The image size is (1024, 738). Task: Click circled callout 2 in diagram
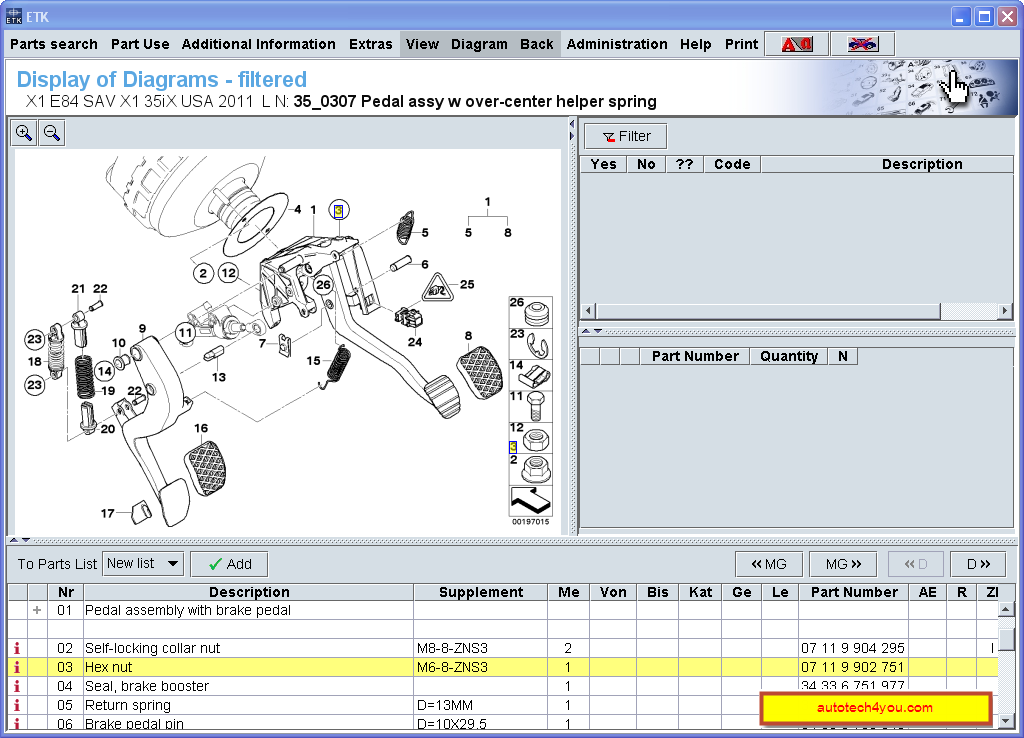click(203, 273)
